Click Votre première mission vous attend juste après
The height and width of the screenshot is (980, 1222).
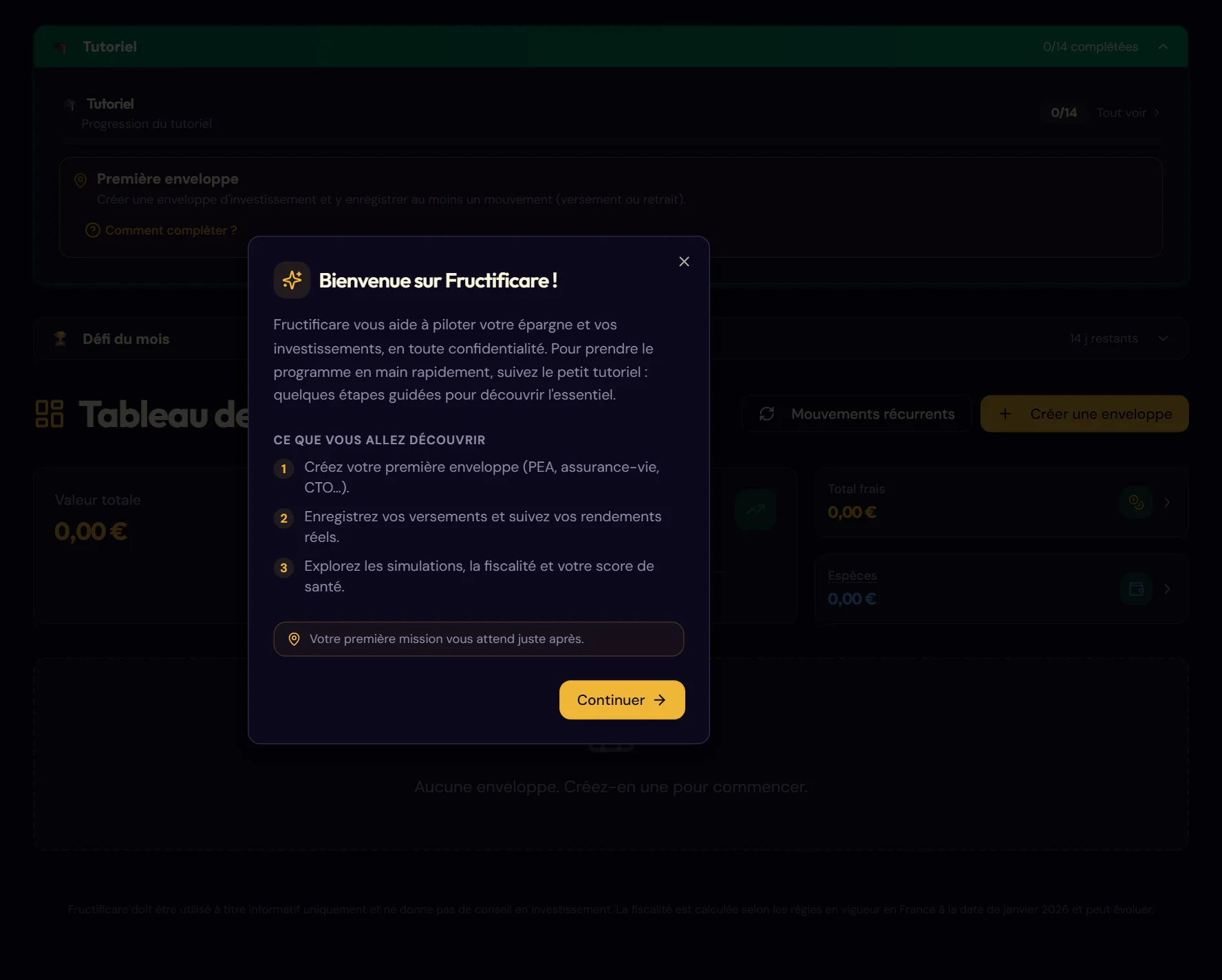click(447, 639)
